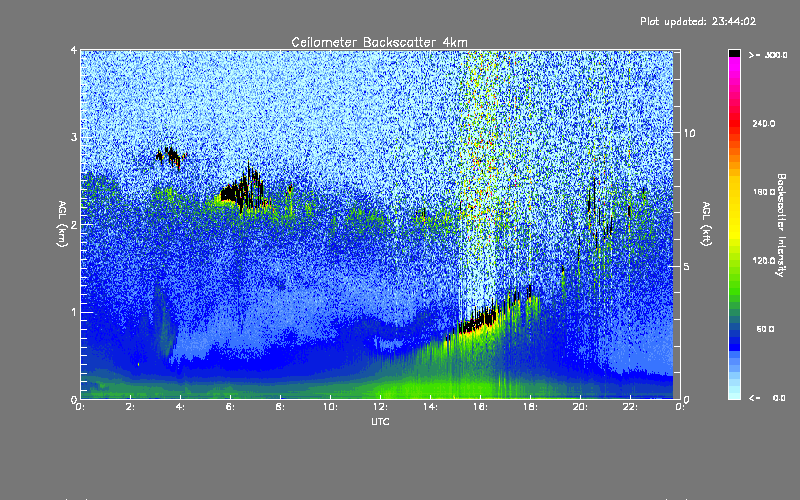Screen dimensions: 800x500
Task: Click the "Plot updated: 23:44:02" timestamp
Action: 698,21
